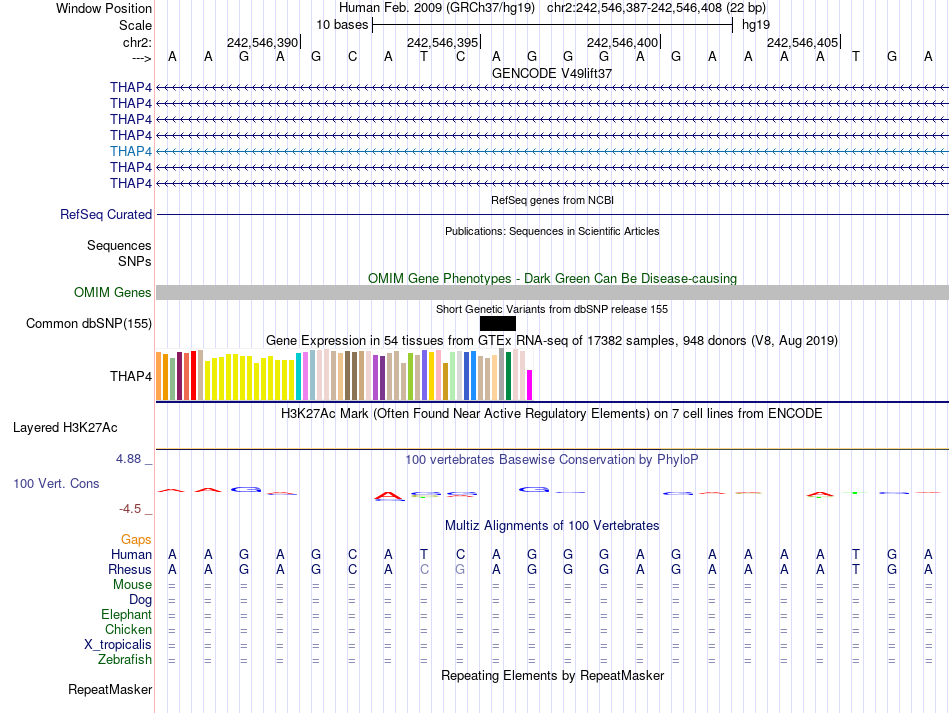Click the Gaps label in Multiz track
The width and height of the screenshot is (950, 713).
pyautogui.click(x=136, y=539)
